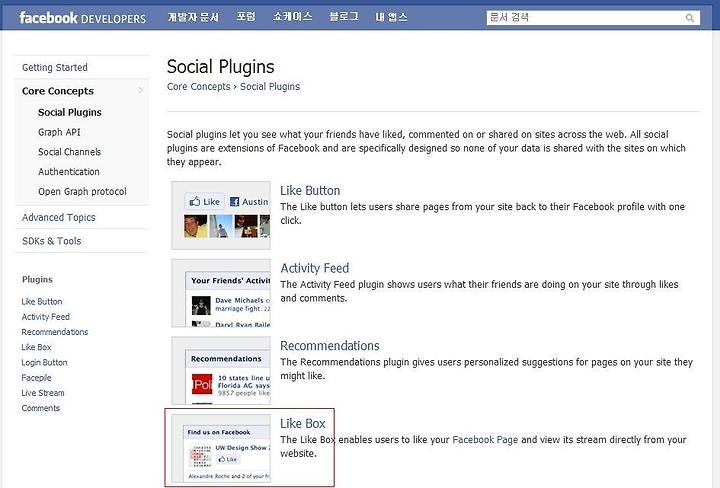This screenshot has height=488, width=720.
Task: Click the red Pol logo in Recommendations preview
Action: 202,385
